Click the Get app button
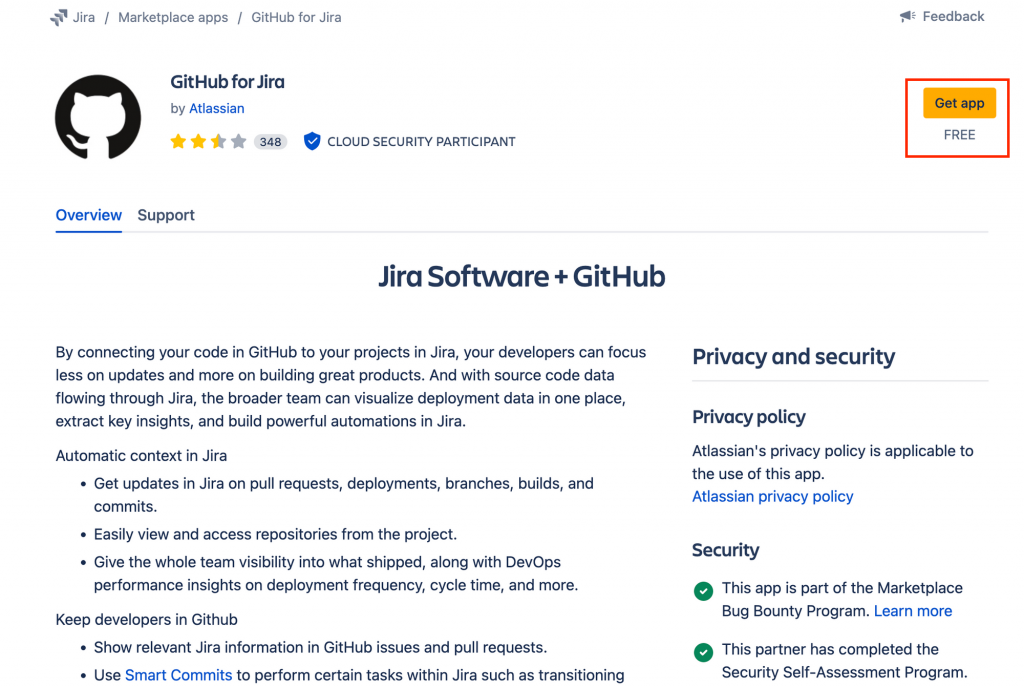The height and width of the screenshot is (688, 1024). (x=959, y=103)
